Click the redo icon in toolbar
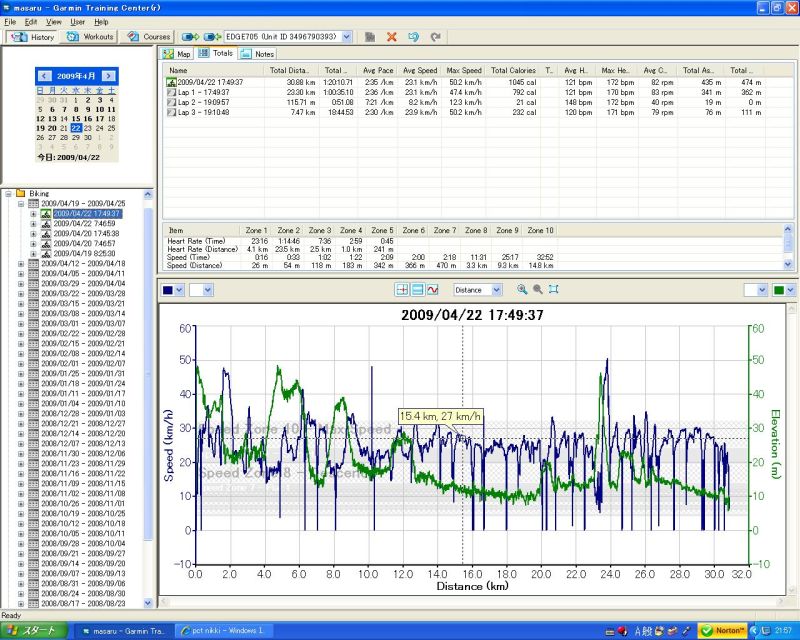Image resolution: width=800 pixels, height=640 pixels. (435, 37)
